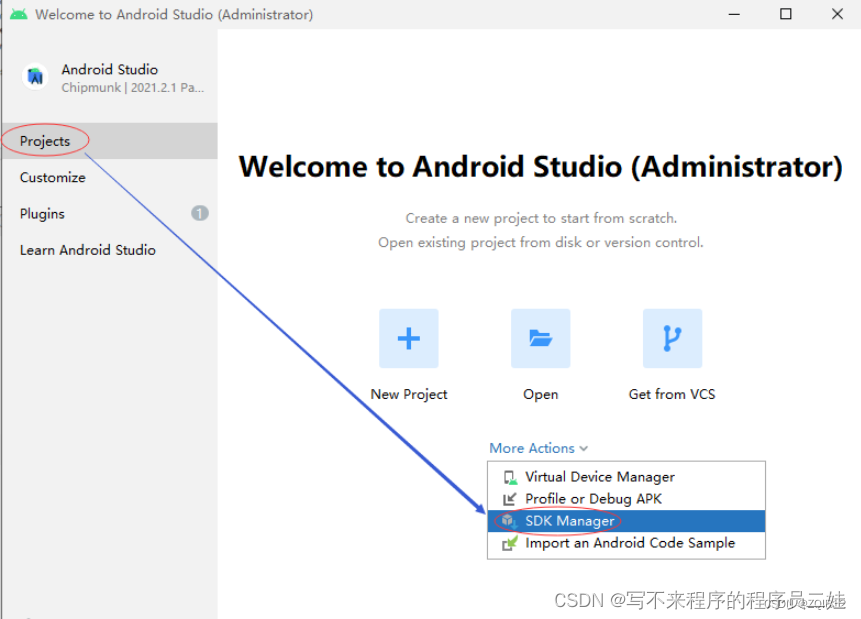Click the Import Android Code Sample icon
Viewport: 861px width, 619px height.
pos(510,543)
